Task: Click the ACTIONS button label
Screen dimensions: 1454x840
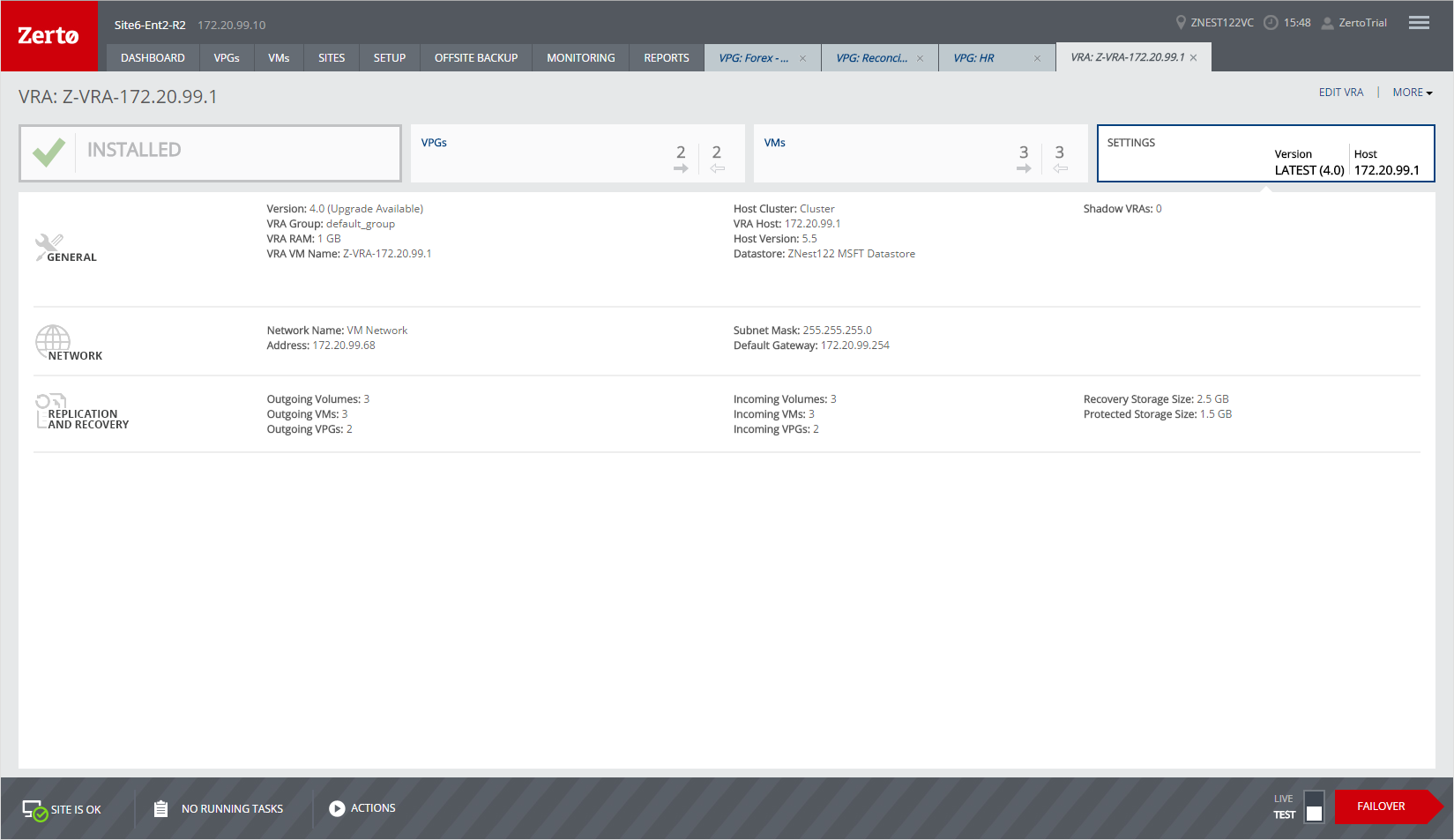Action: point(373,808)
